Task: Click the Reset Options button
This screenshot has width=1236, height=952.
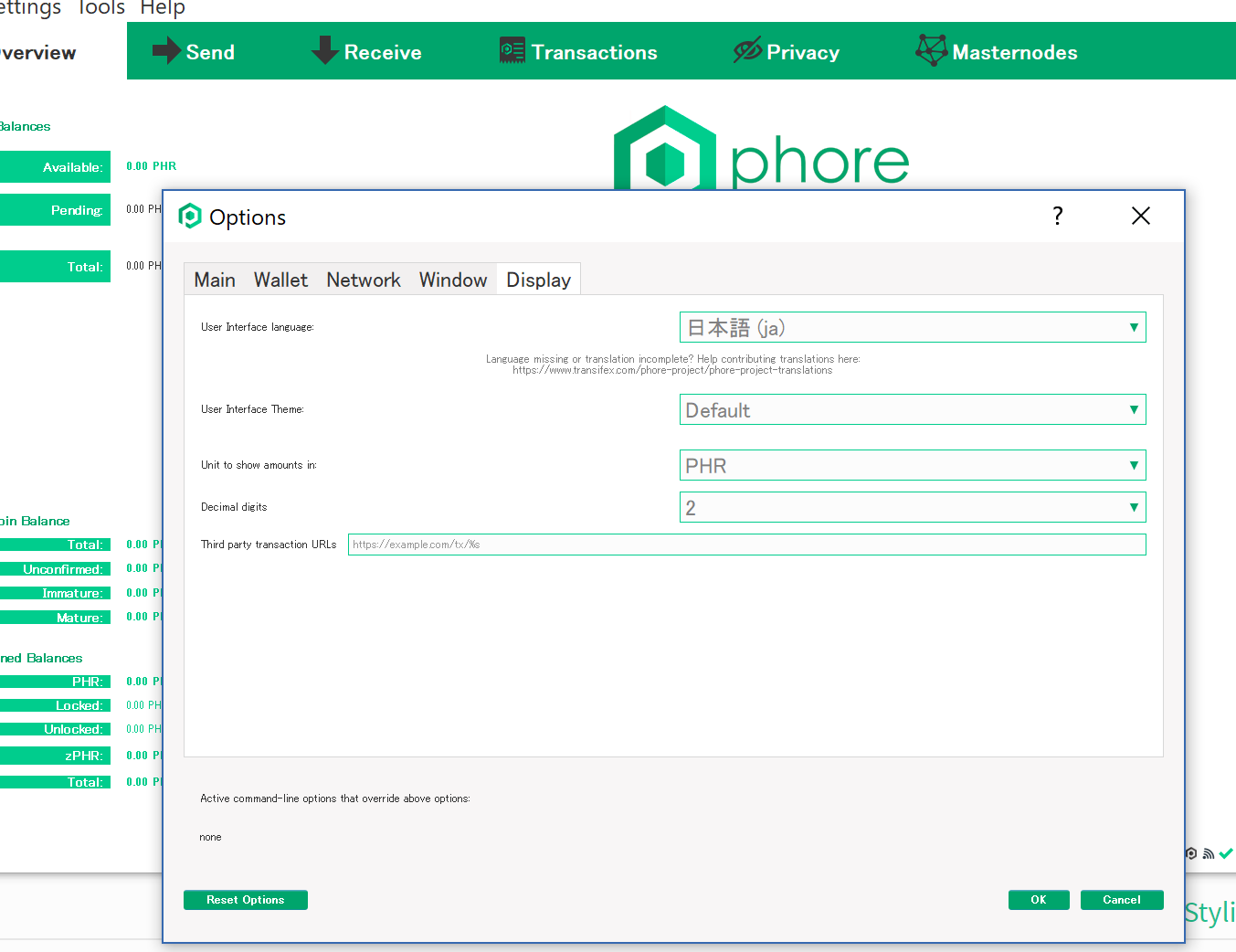Action: click(x=246, y=900)
